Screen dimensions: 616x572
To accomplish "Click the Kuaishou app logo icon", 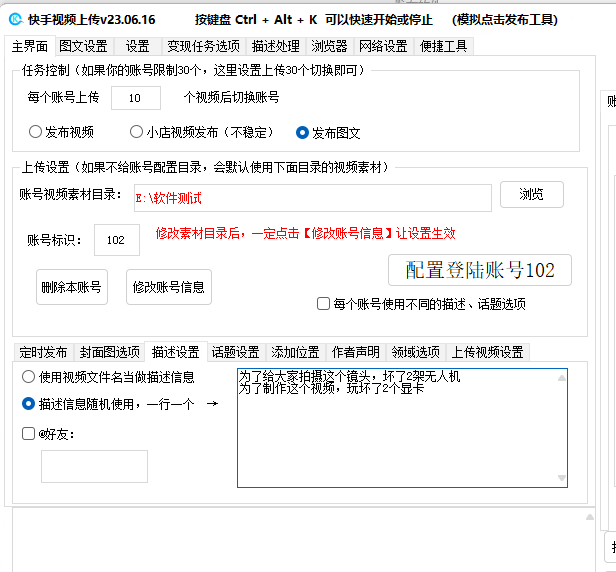I will coord(16,19).
